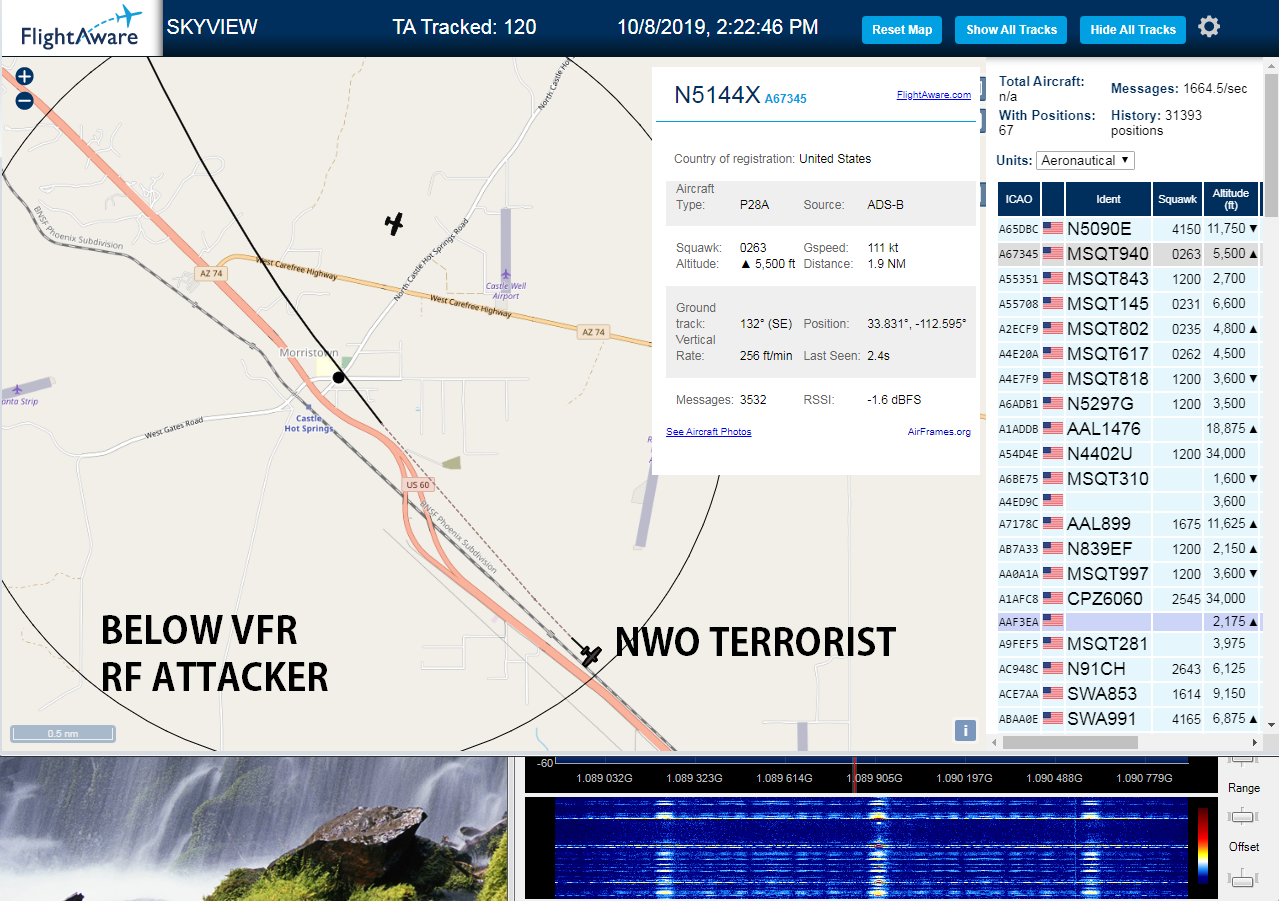Viewport: 1279px width, 901px height.
Task: Click Show All Tracks button
Action: tap(1011, 30)
